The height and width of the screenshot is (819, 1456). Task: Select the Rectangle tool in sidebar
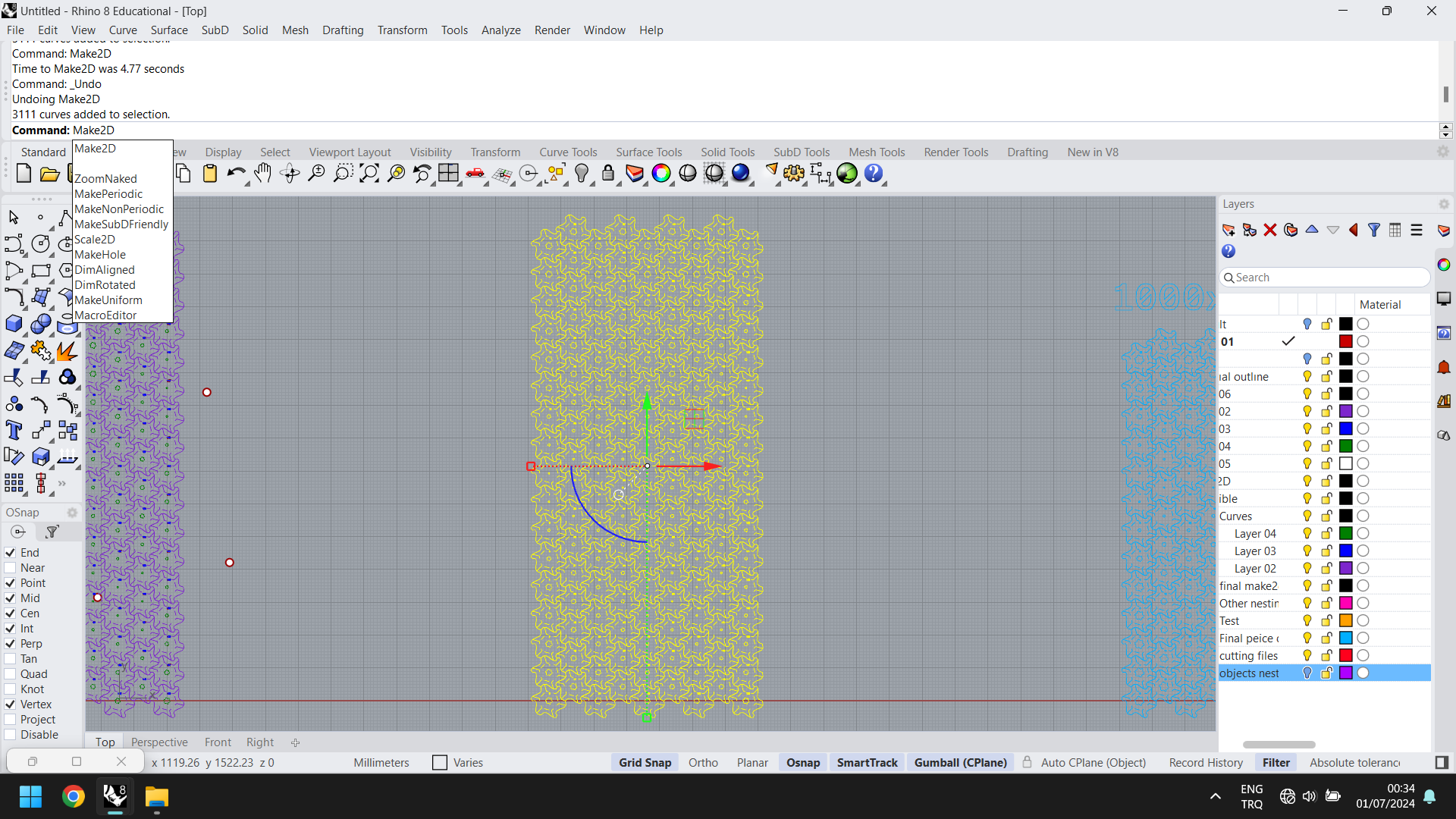pos(41,271)
